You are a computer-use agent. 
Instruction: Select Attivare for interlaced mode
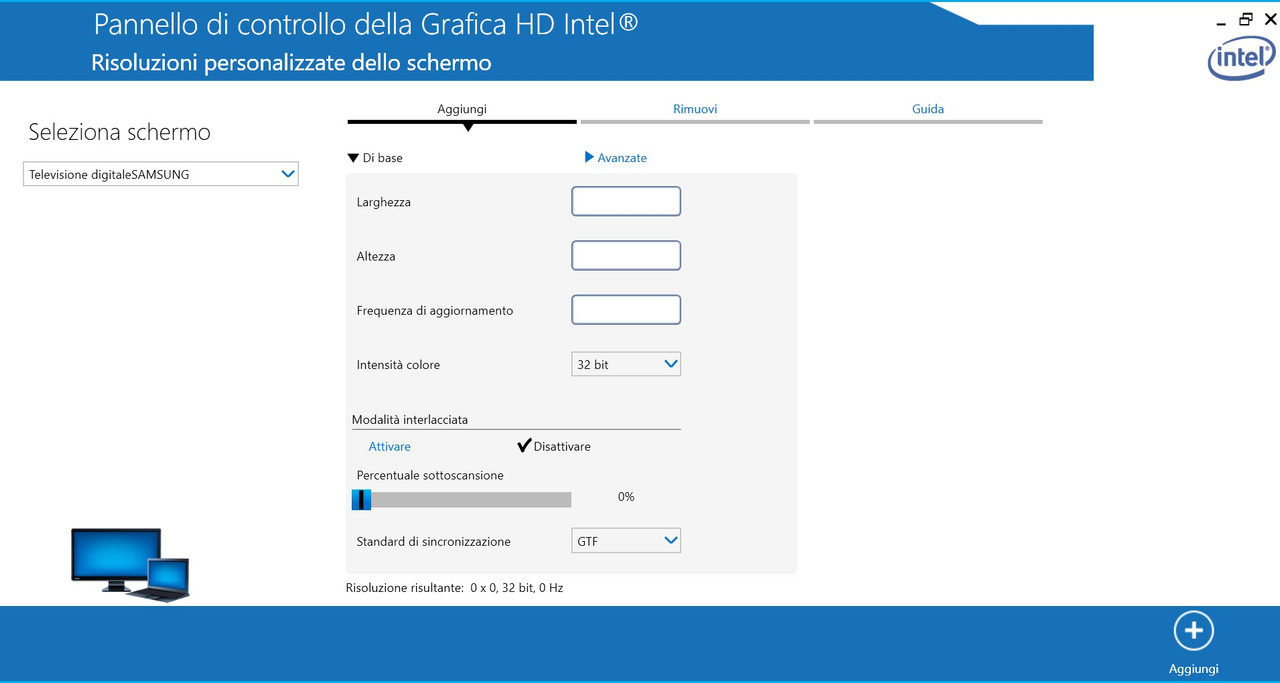pos(389,446)
